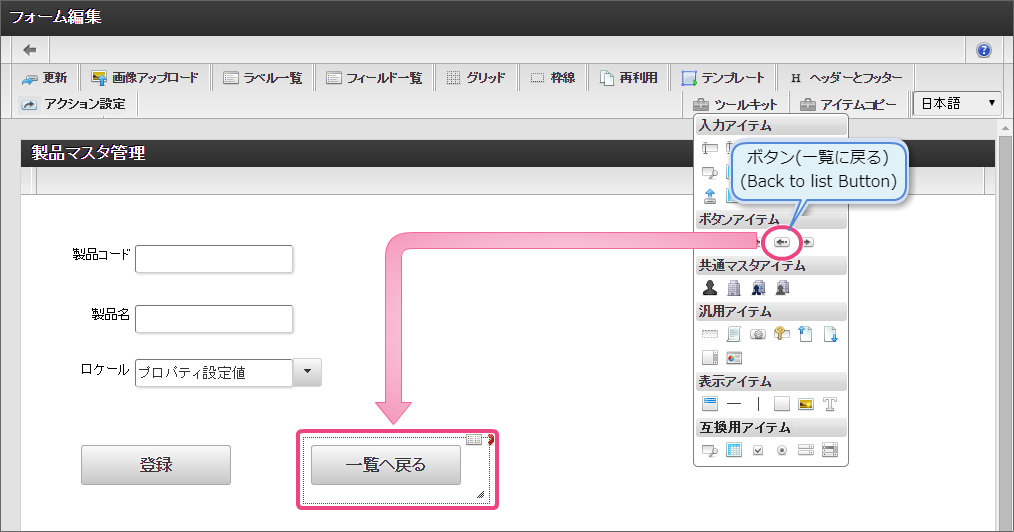Select the blue header bar display item
Viewport: 1014px width, 532px height.
click(x=710, y=404)
